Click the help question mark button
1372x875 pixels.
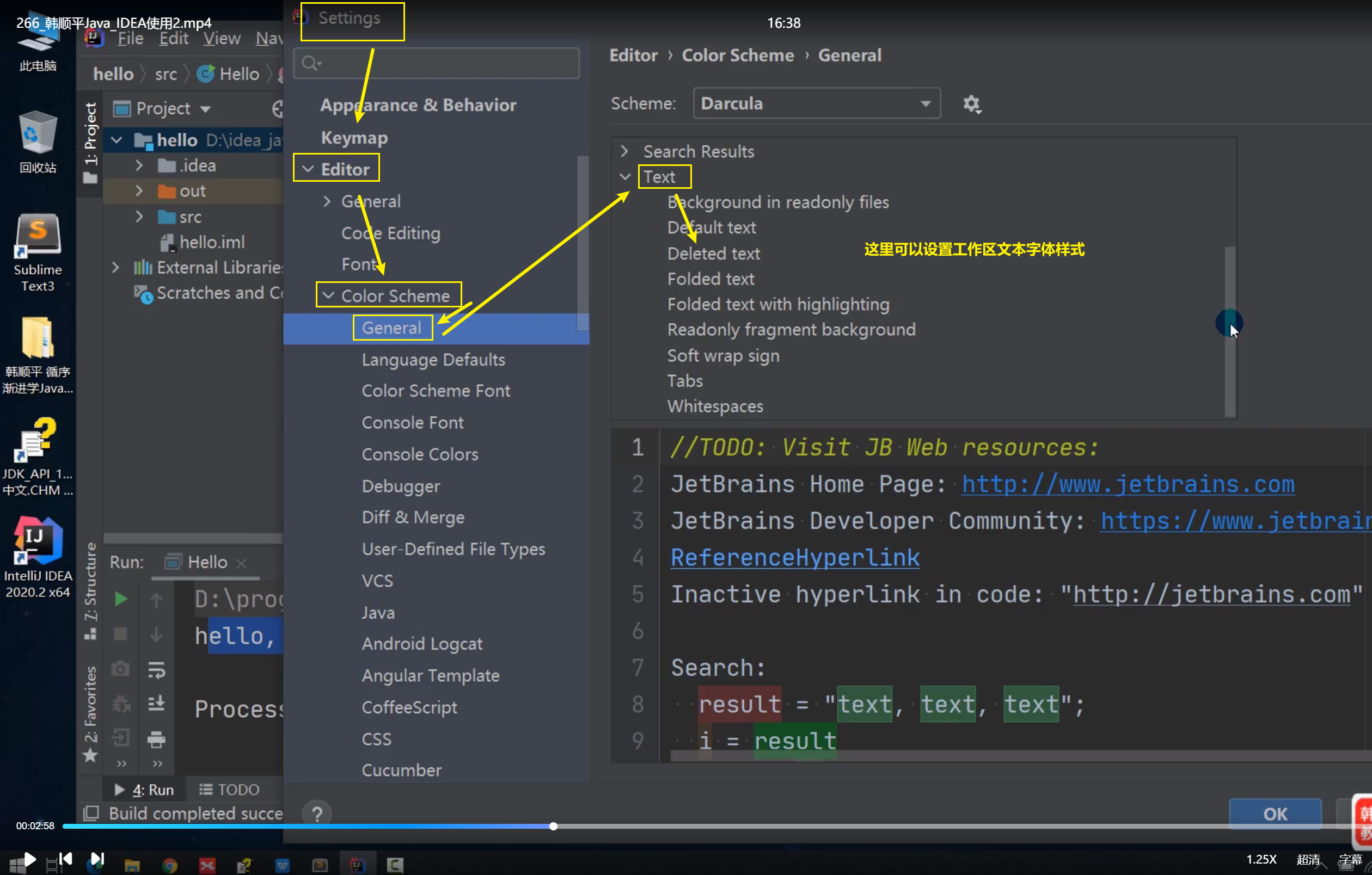[317, 814]
